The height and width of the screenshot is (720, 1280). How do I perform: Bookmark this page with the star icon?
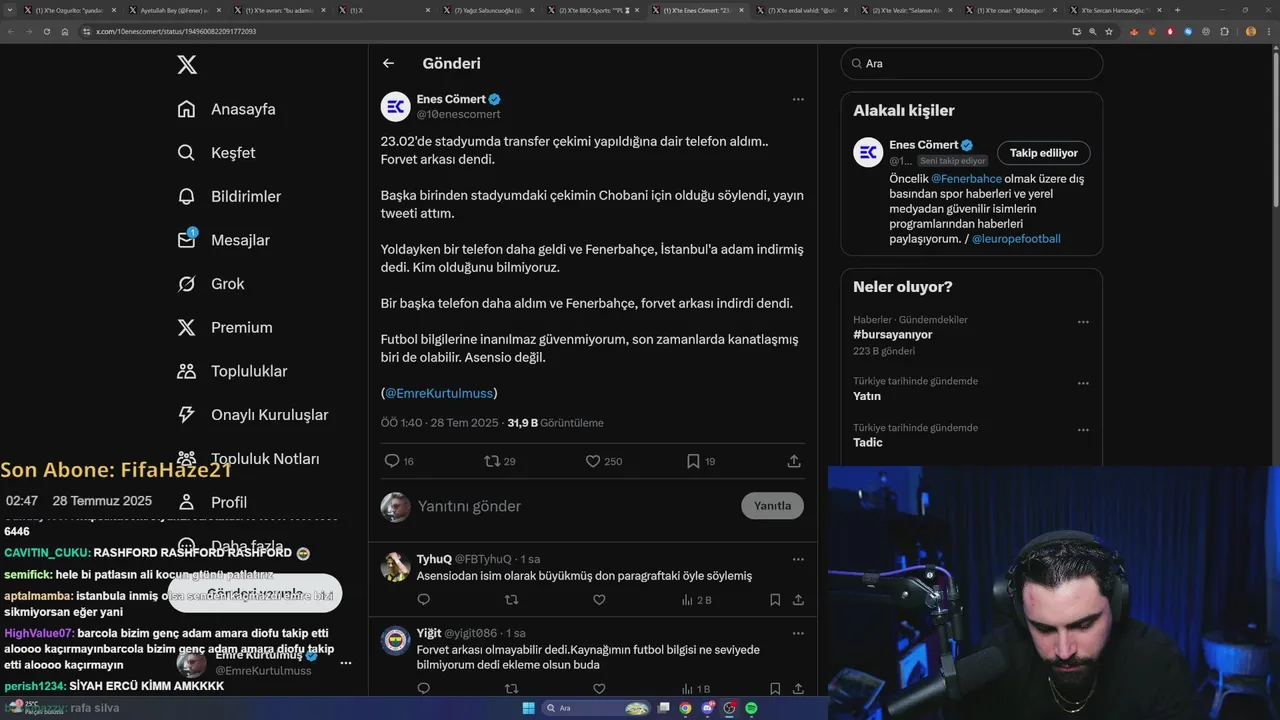click(1109, 32)
